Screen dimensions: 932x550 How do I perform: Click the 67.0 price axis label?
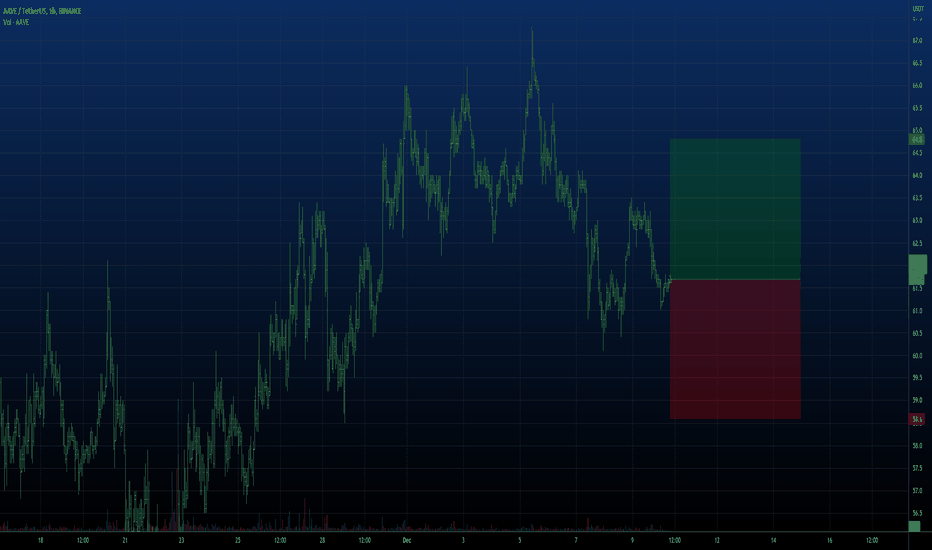(917, 40)
